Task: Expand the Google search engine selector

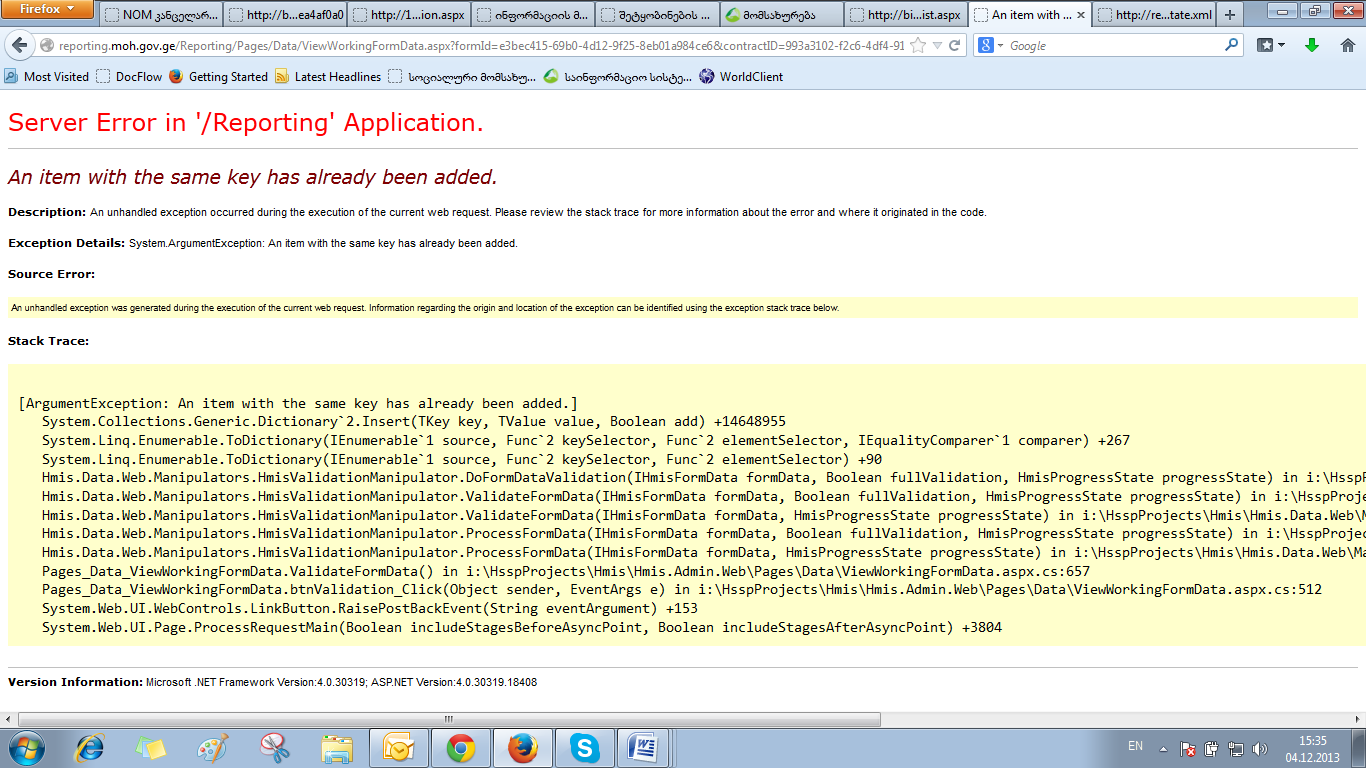Action: pyautogui.click(x=990, y=46)
